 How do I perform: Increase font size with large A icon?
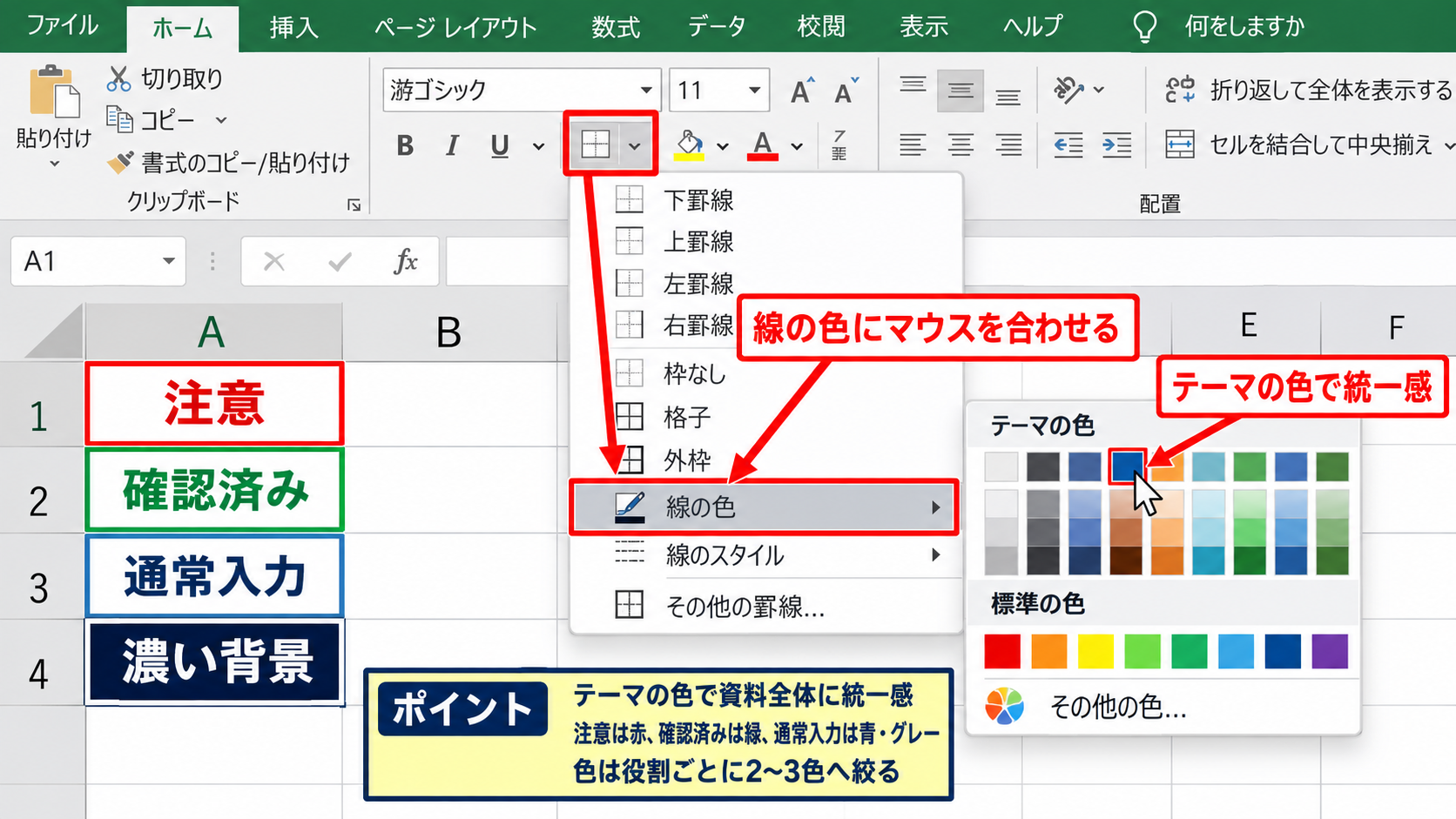coord(802,90)
